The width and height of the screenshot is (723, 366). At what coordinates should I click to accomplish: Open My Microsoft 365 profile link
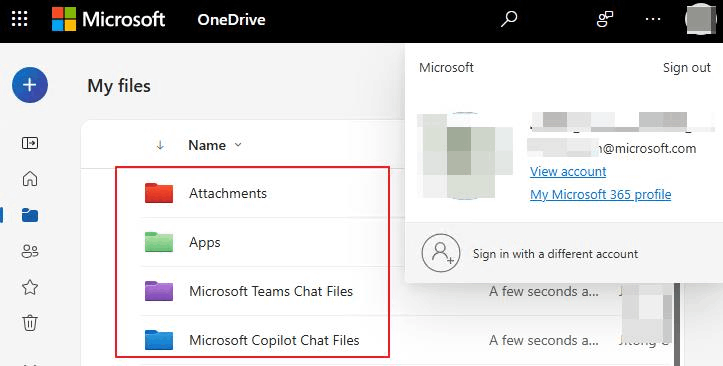point(600,195)
